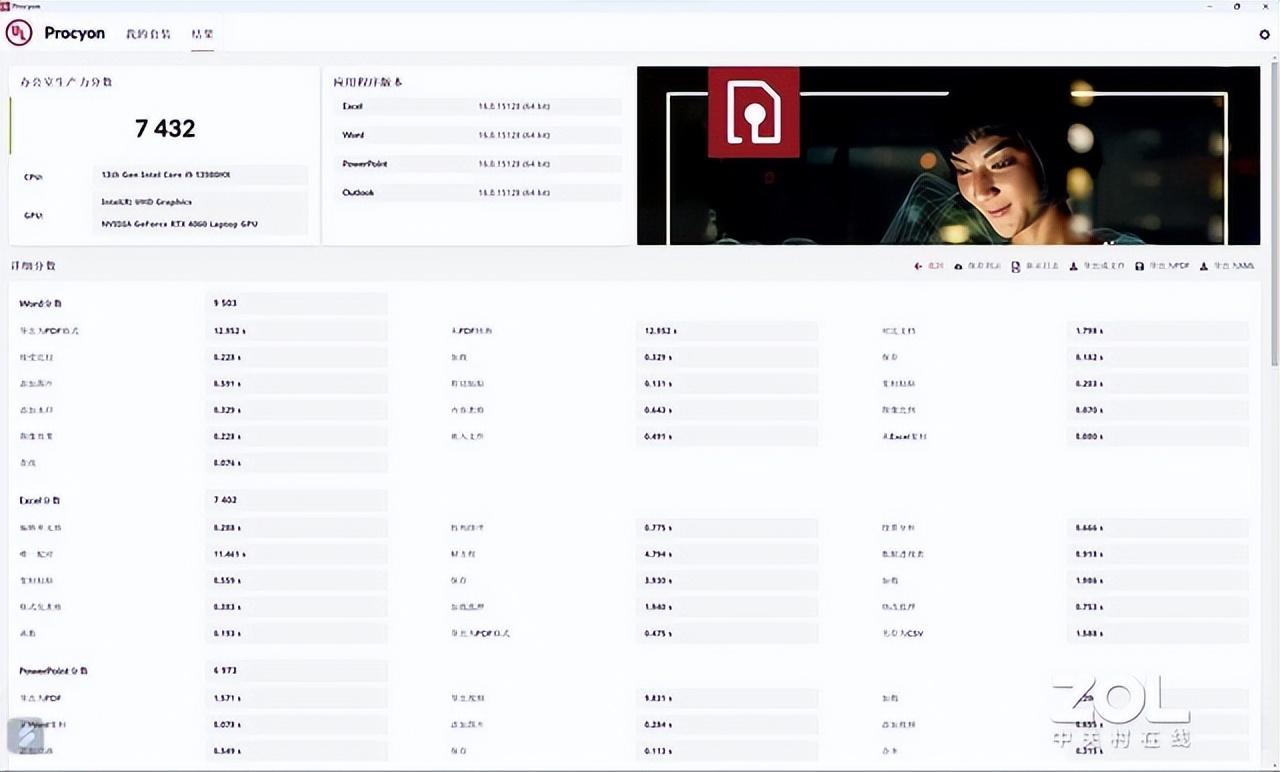Click the PowerPoint application version row

[x=477, y=163]
